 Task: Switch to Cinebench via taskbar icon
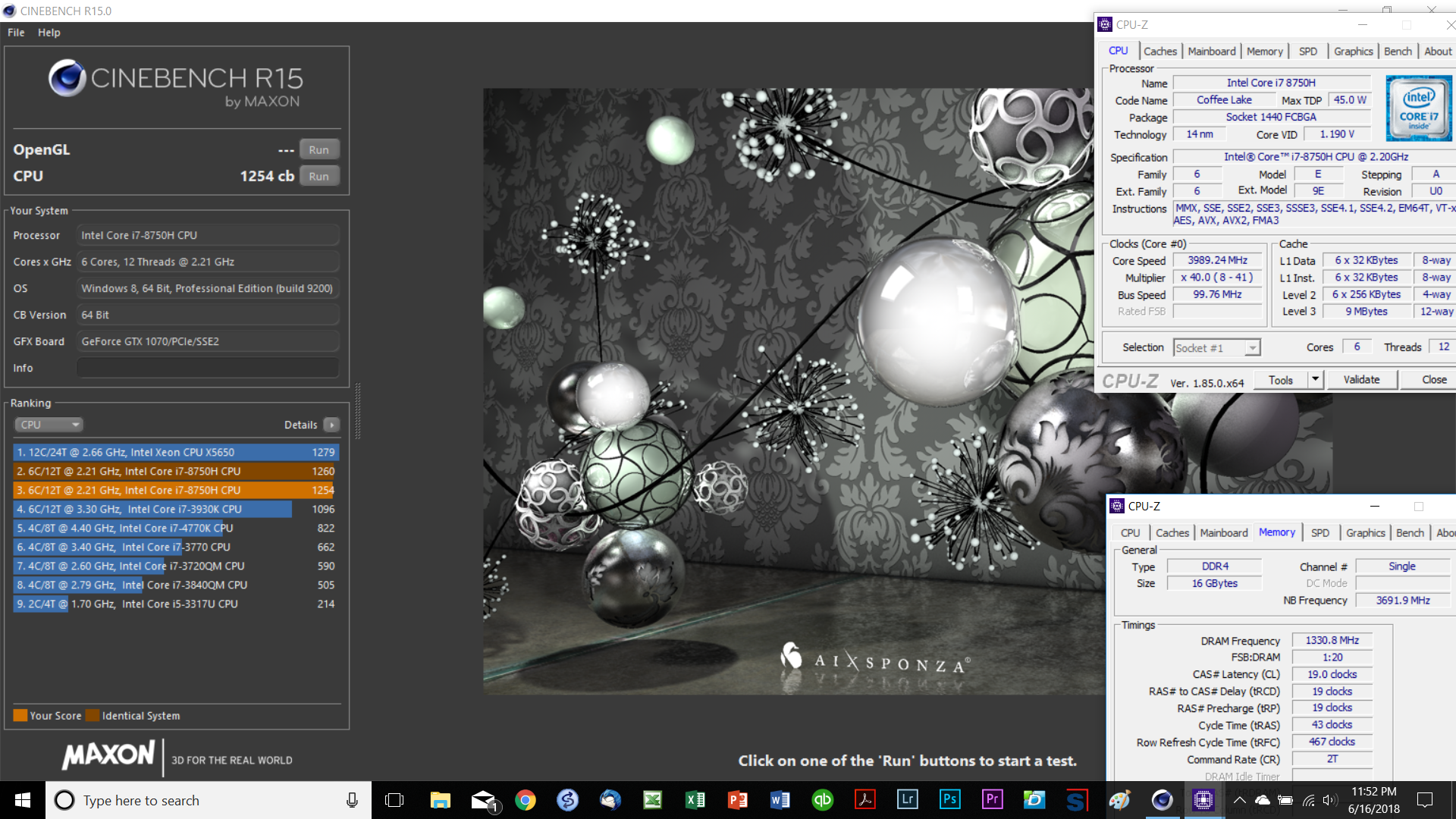pos(1162,800)
